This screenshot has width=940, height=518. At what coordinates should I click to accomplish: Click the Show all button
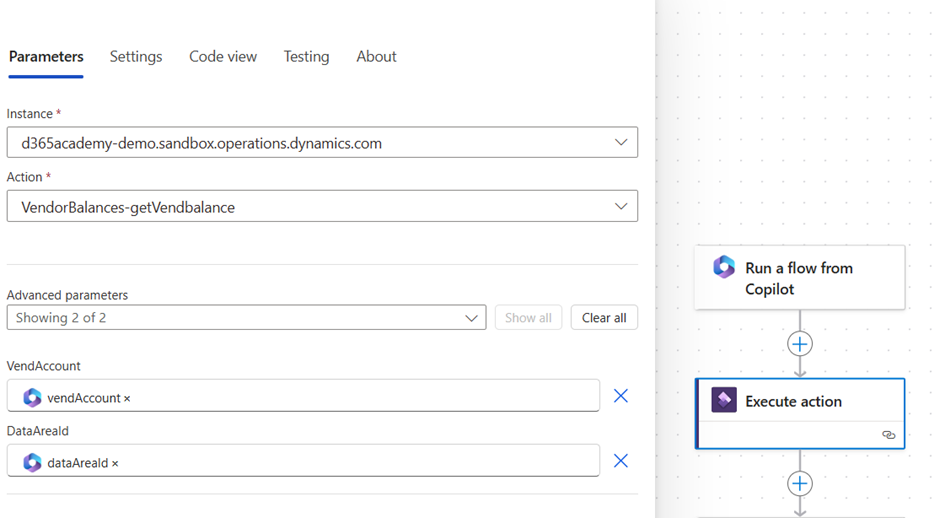[528, 318]
